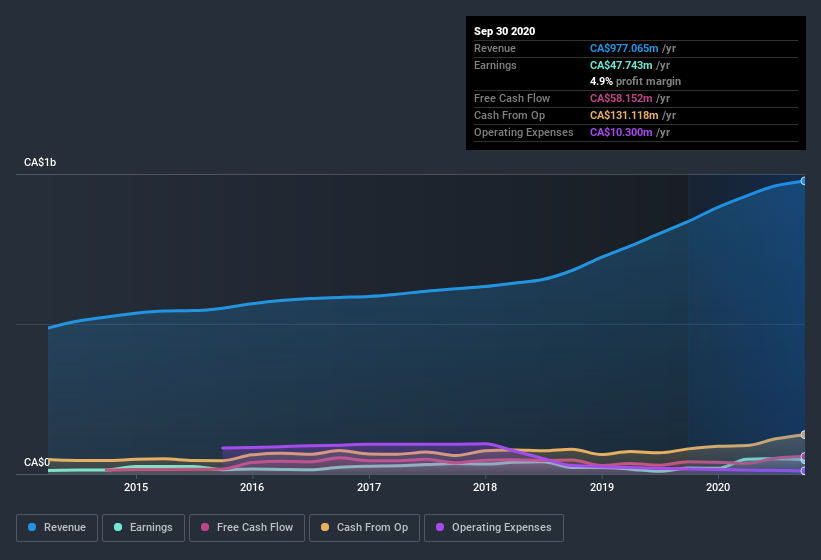Click the CA$131.118m cash from op value

[624, 115]
